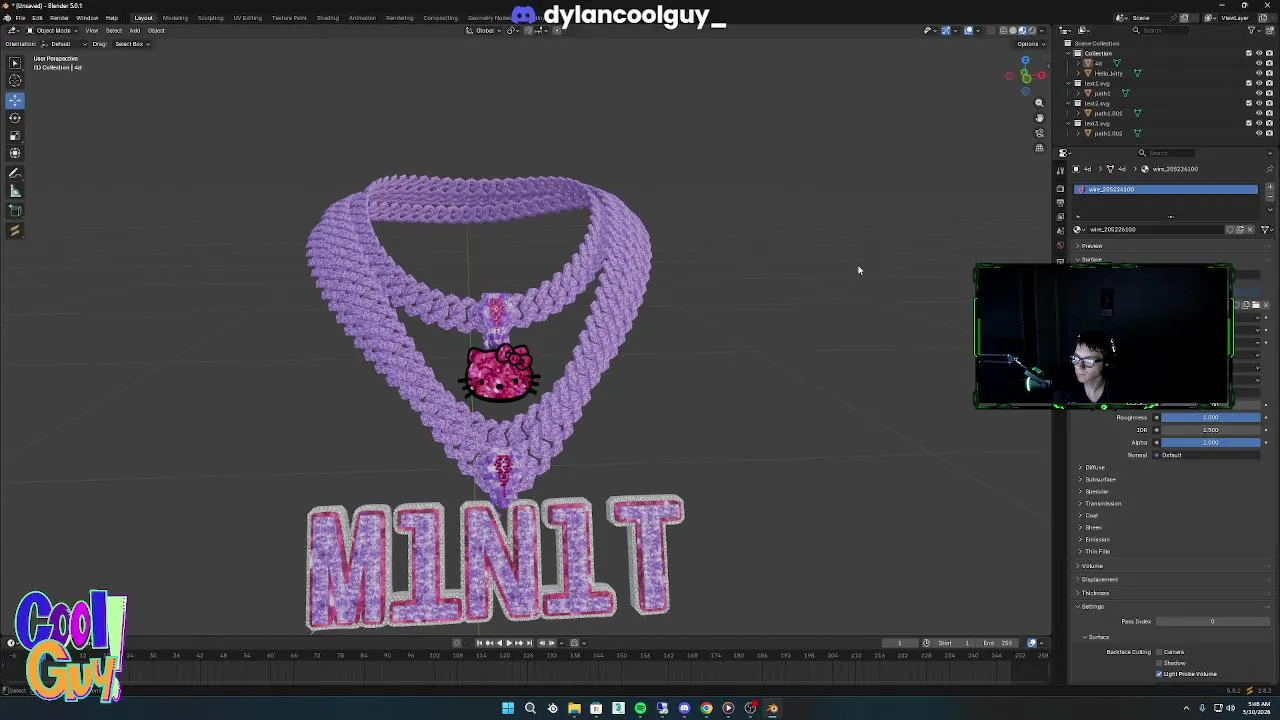Viewport: 1280px width, 720px height.
Task: Select the Scale tool
Action: (x=15, y=136)
